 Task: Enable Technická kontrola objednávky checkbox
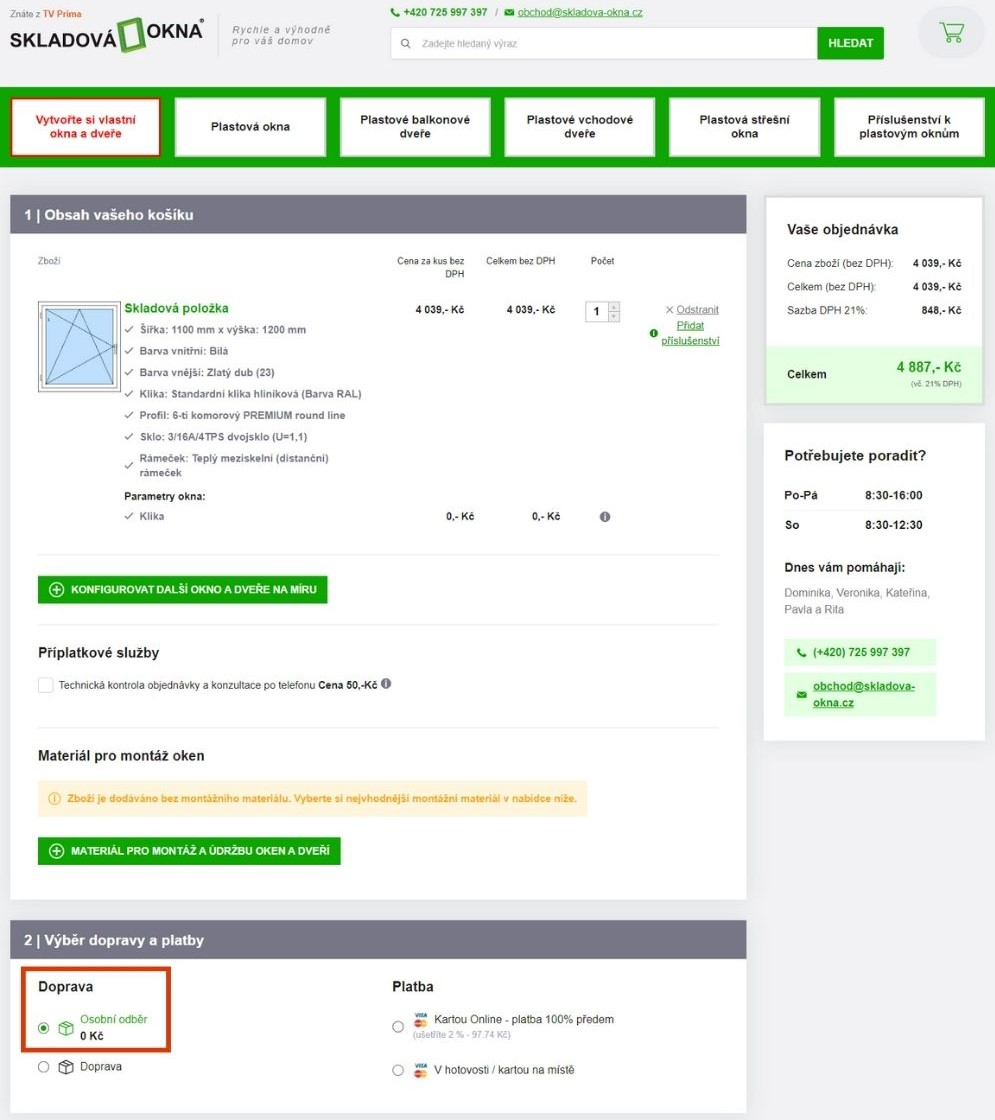[x=45, y=685]
